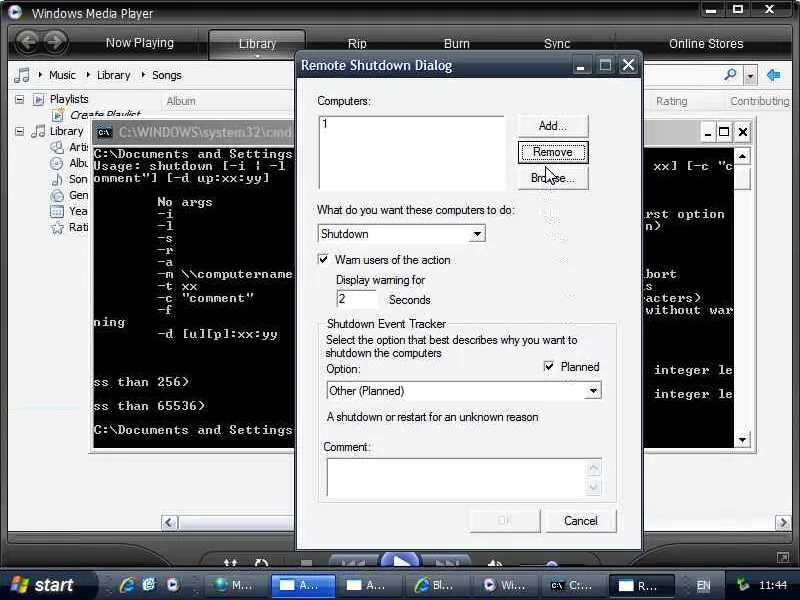Switch to the Rip tab

coord(357,44)
